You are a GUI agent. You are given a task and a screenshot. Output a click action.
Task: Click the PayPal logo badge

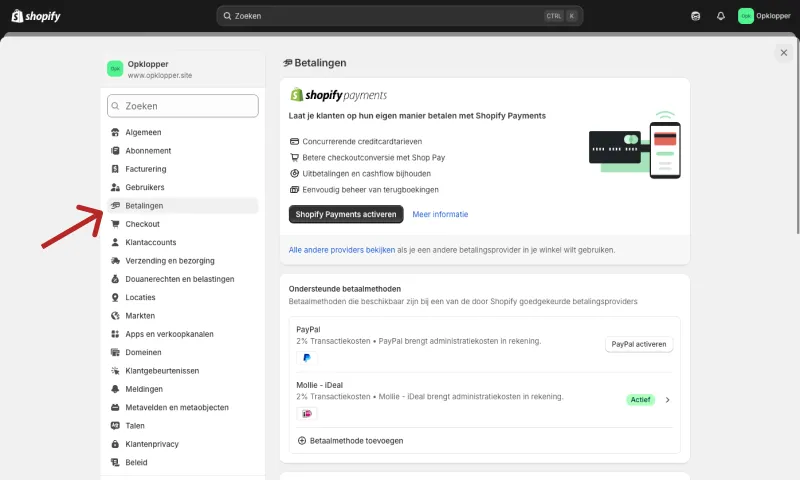coord(307,358)
